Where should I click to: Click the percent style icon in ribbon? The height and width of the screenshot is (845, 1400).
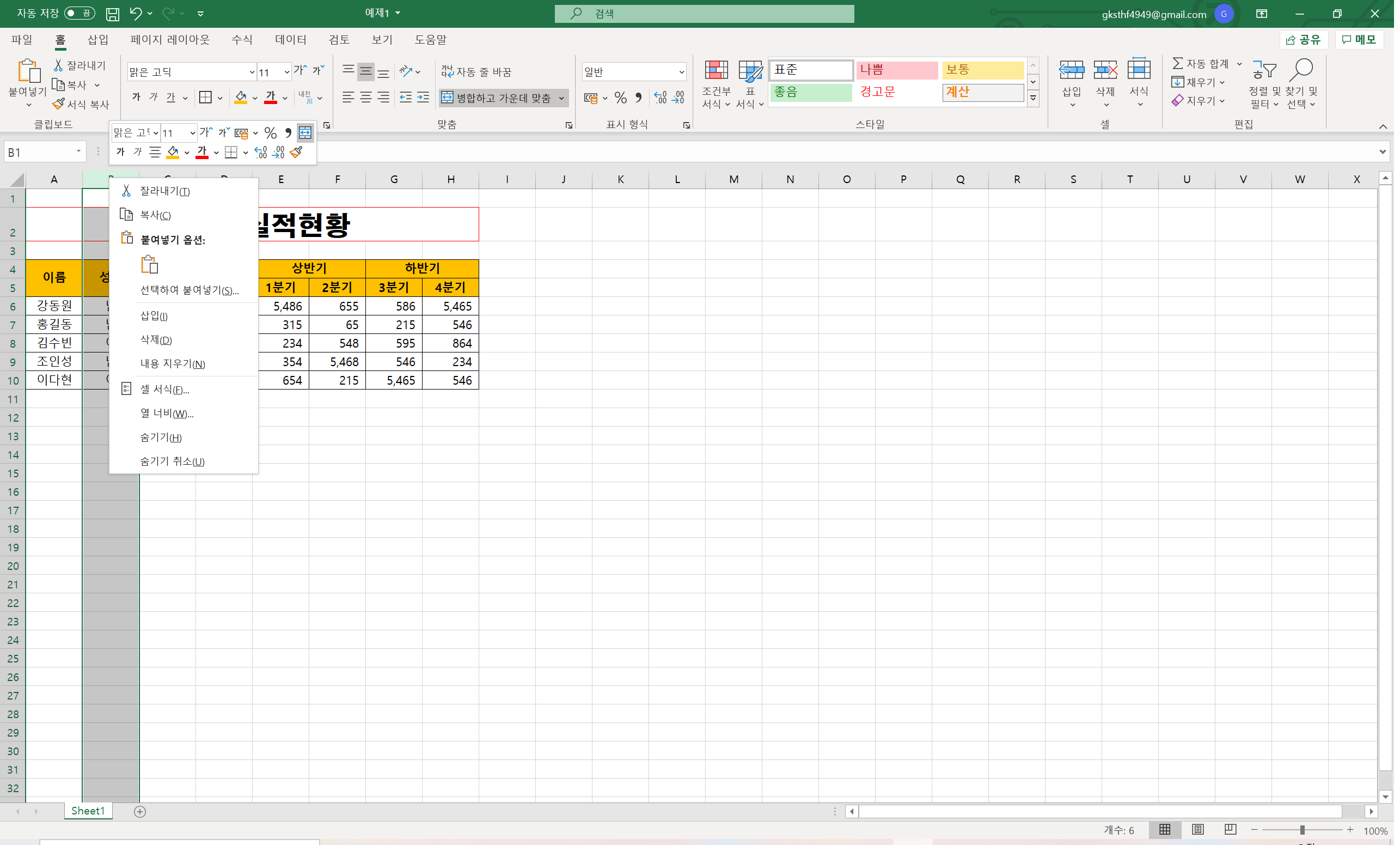(620, 98)
